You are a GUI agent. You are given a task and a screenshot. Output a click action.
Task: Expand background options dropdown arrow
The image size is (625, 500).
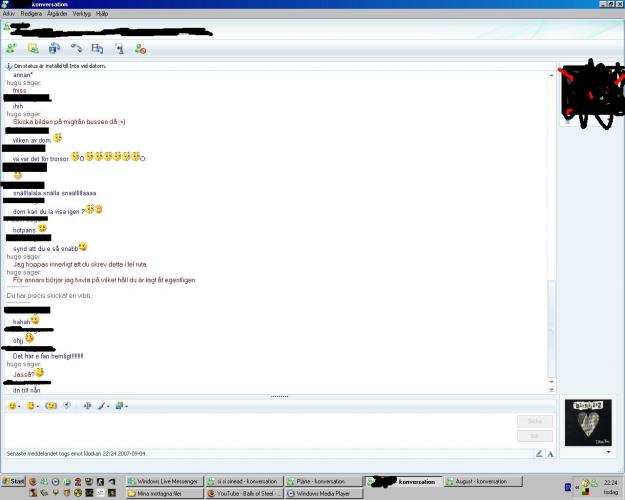point(126,407)
